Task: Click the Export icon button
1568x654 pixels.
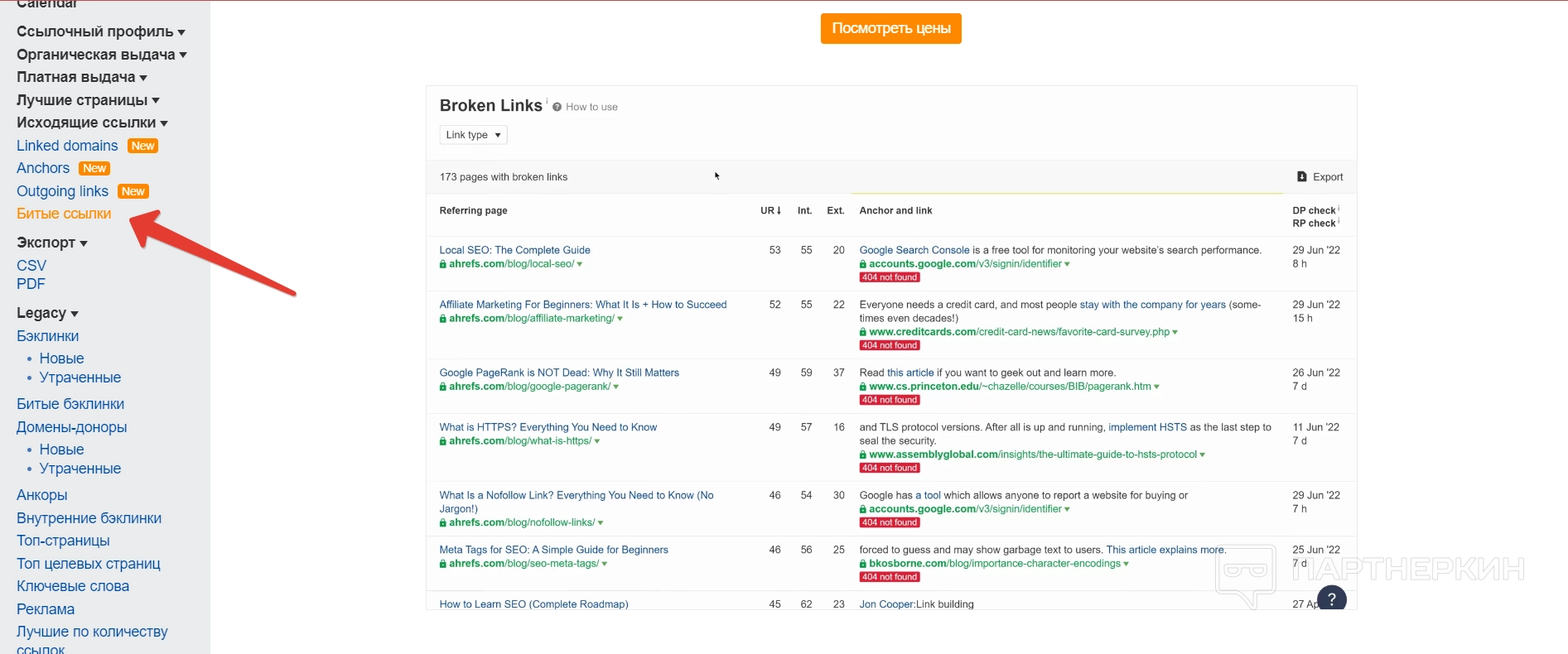Action: tap(1301, 177)
